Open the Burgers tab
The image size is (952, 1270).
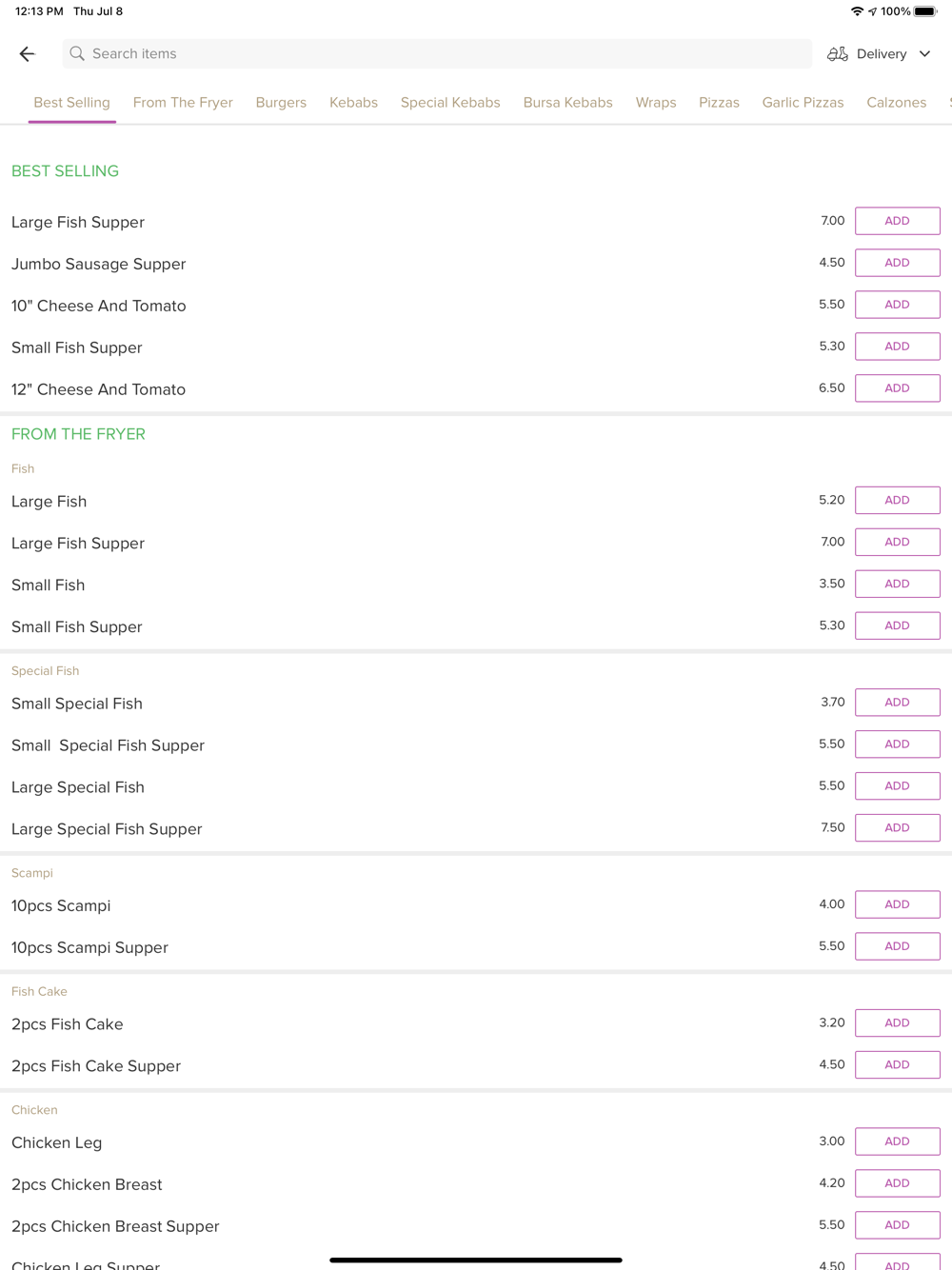(x=281, y=103)
